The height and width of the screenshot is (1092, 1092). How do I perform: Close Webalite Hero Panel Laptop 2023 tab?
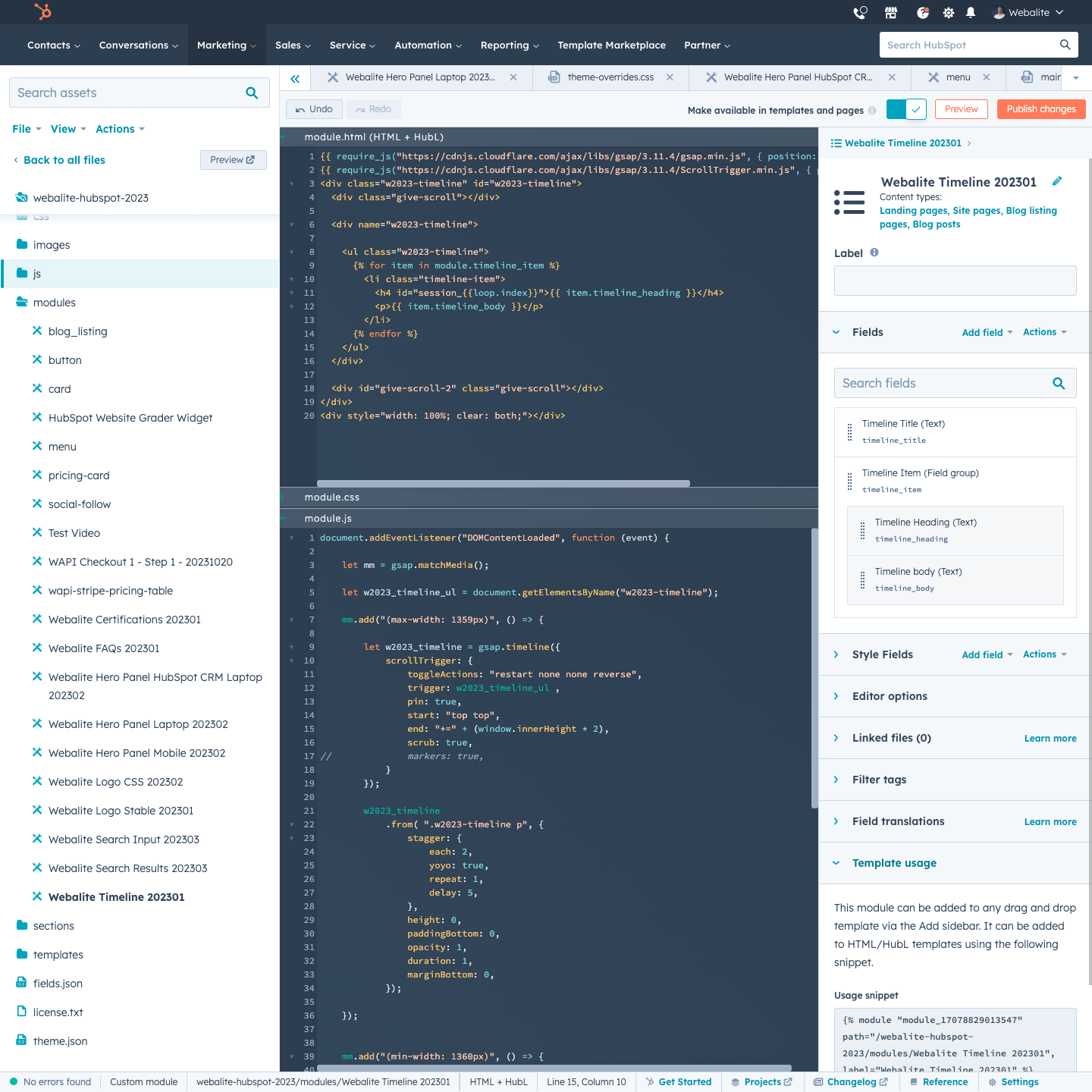point(513,77)
